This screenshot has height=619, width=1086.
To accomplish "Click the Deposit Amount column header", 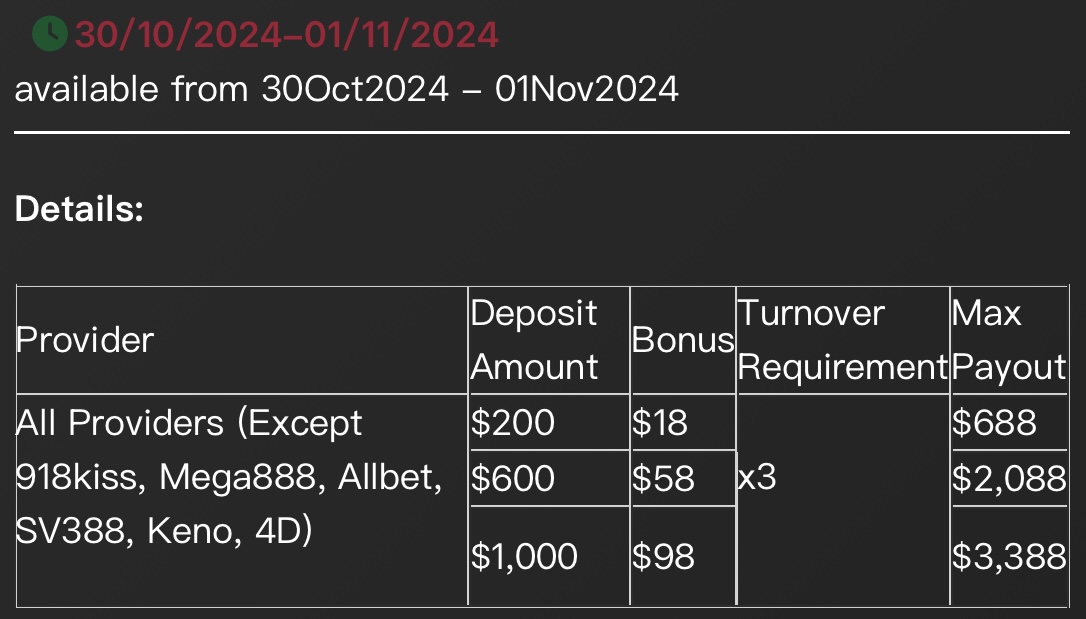I will [x=535, y=340].
